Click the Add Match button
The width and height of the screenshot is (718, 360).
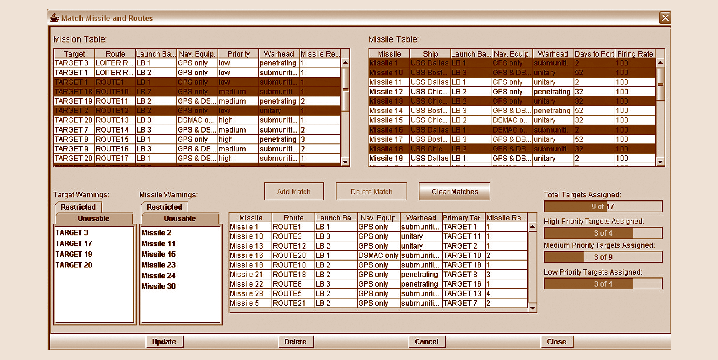294,191
